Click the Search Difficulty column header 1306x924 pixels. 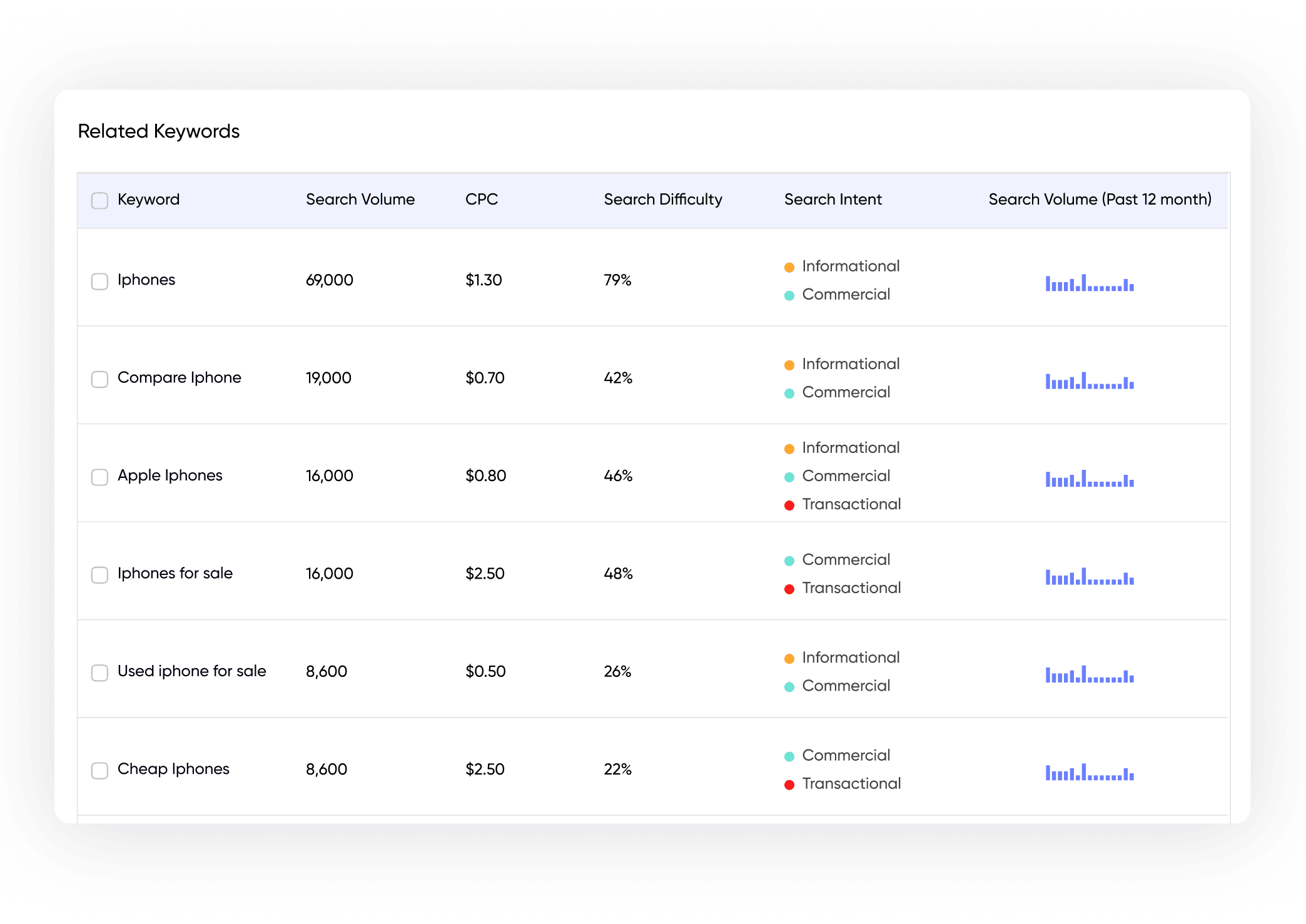(662, 200)
